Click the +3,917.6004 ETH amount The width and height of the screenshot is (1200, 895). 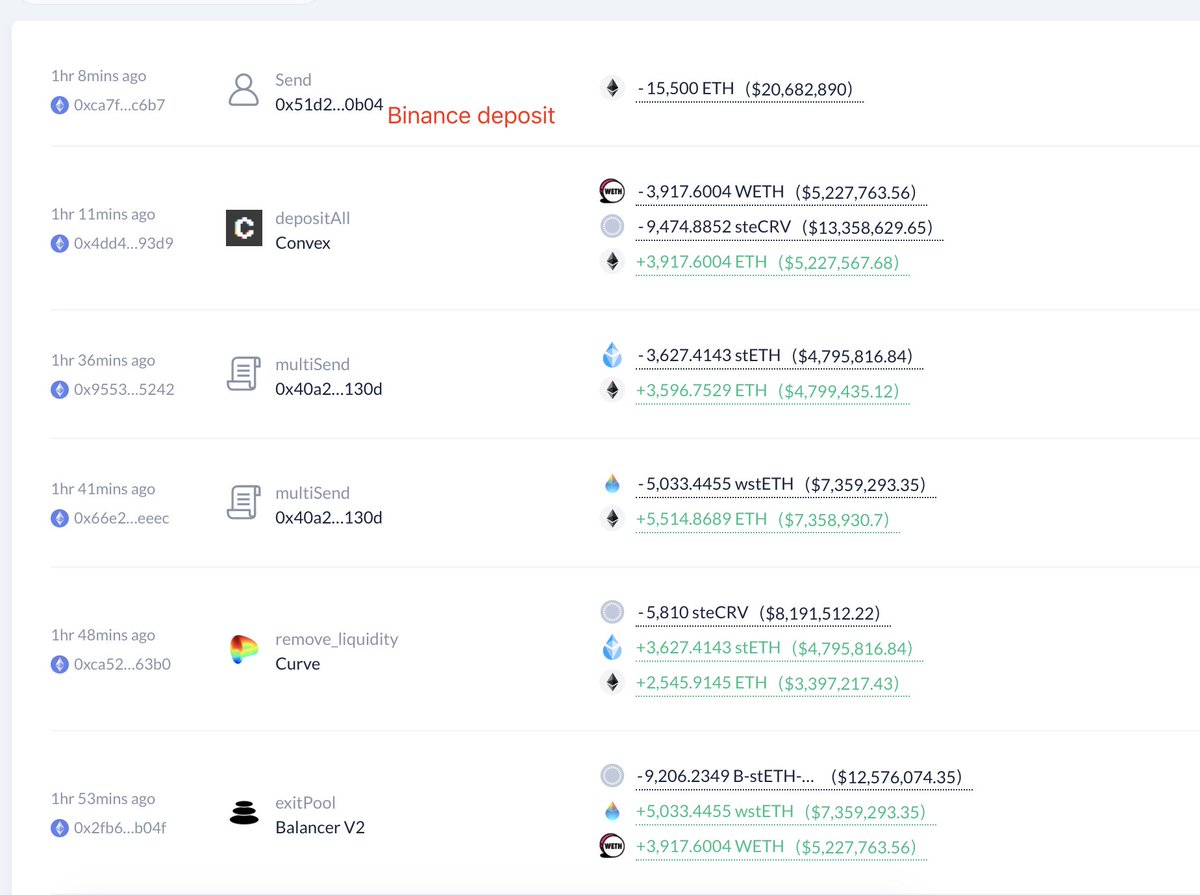click(702, 262)
